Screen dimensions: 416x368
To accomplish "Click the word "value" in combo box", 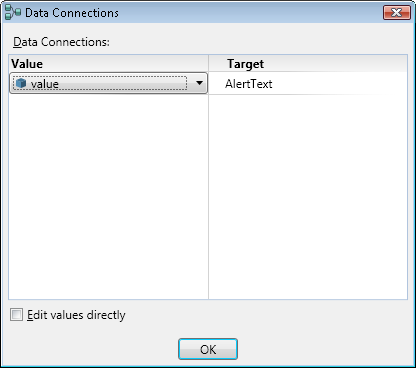I will click(45, 84).
